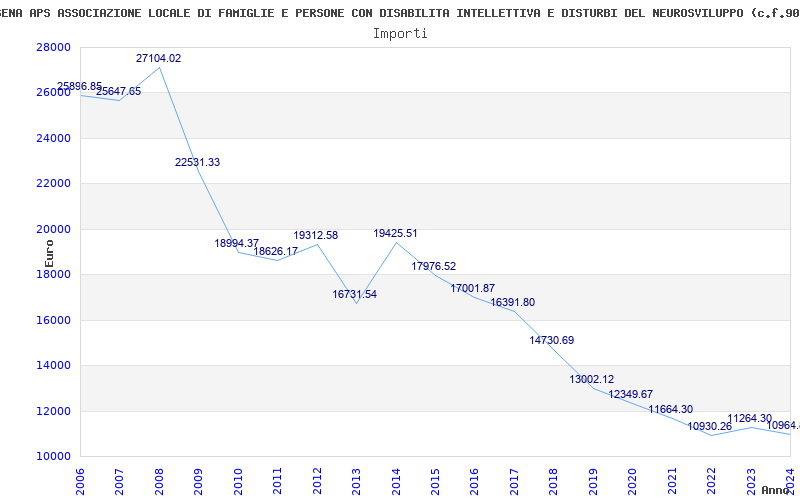
Task: Click the 11264.30 data label
Action: pyautogui.click(x=749, y=418)
